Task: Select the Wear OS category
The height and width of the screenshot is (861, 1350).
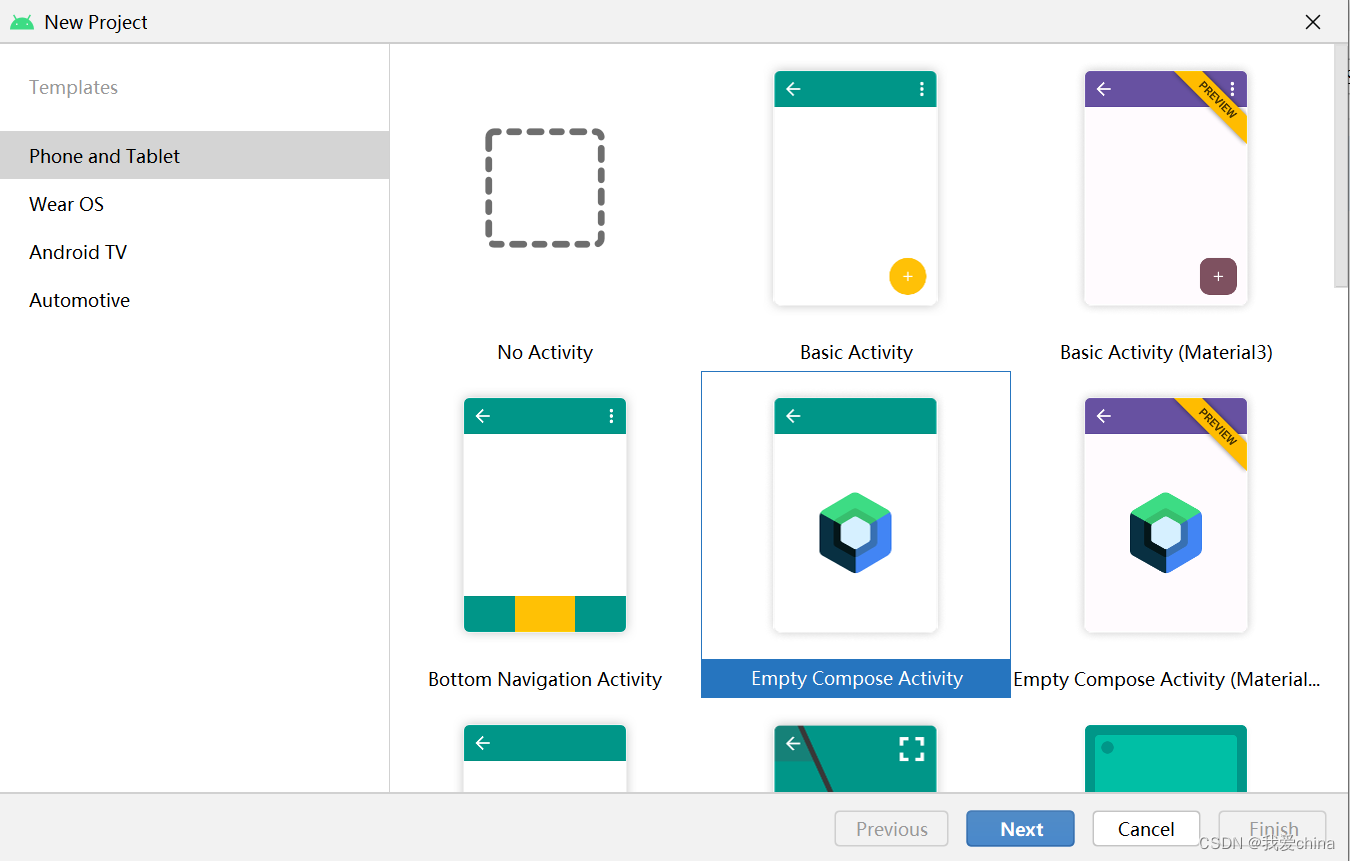Action: 194,204
